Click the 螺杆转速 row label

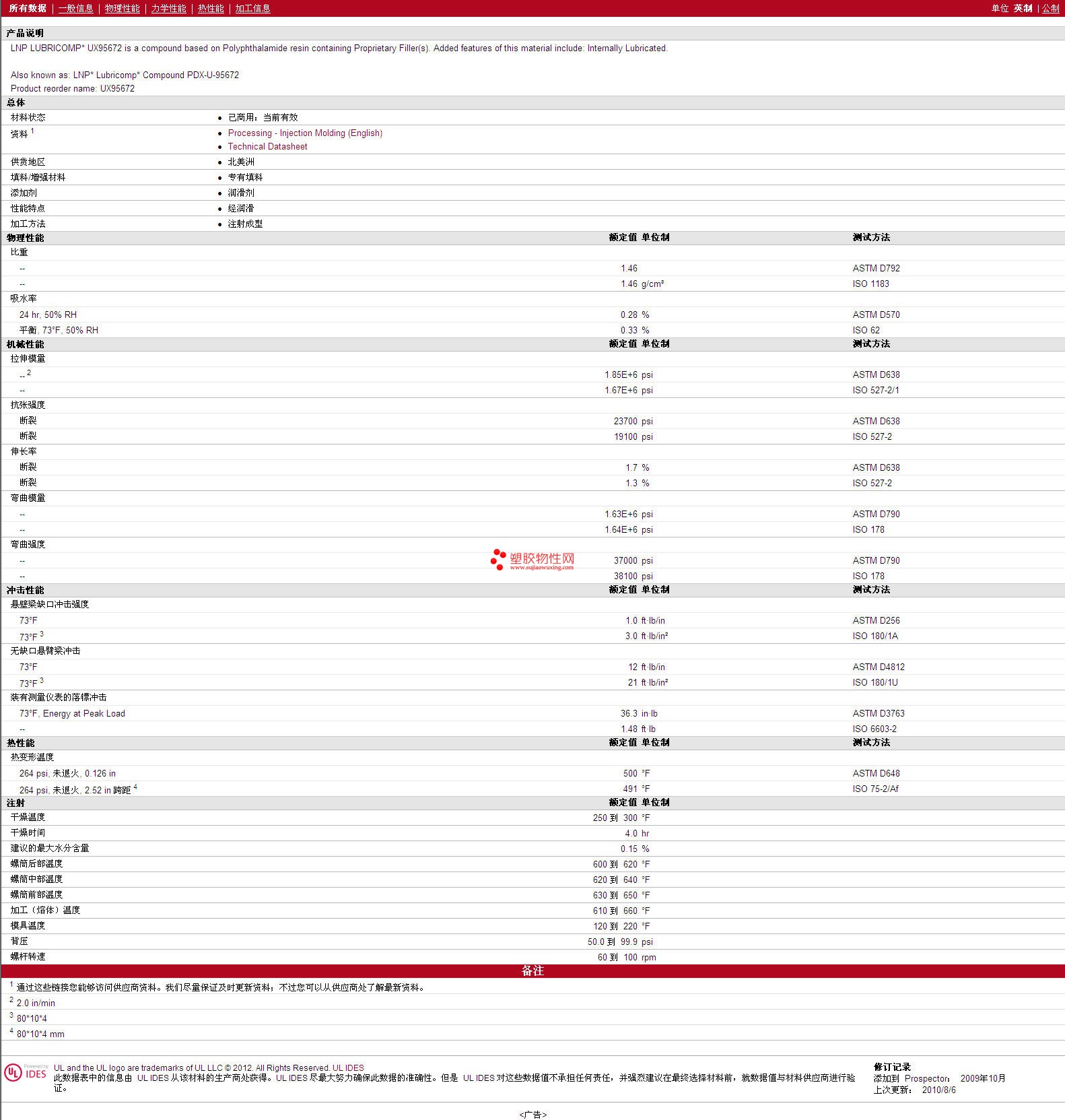(28, 956)
